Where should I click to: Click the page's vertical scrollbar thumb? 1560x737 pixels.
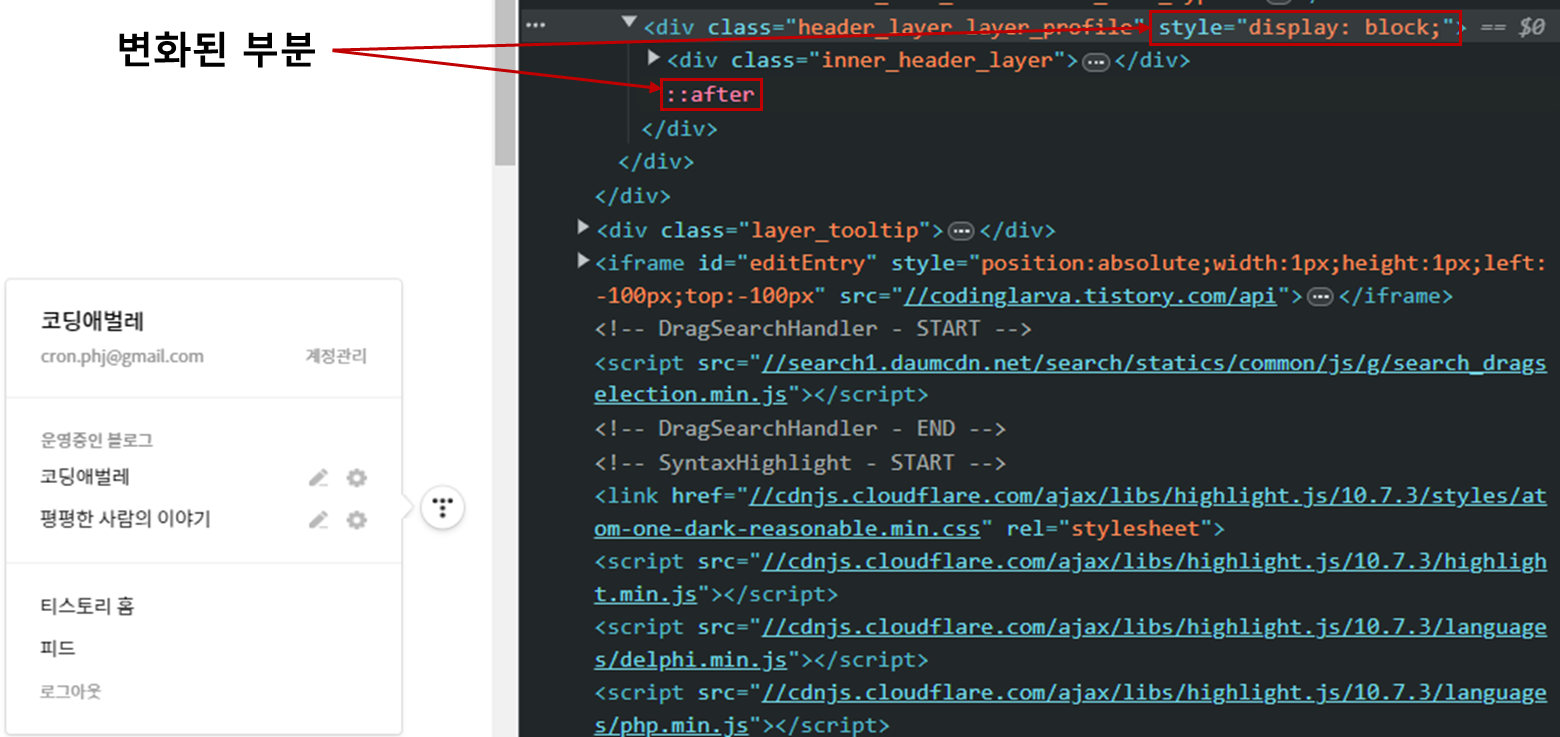(x=505, y=82)
